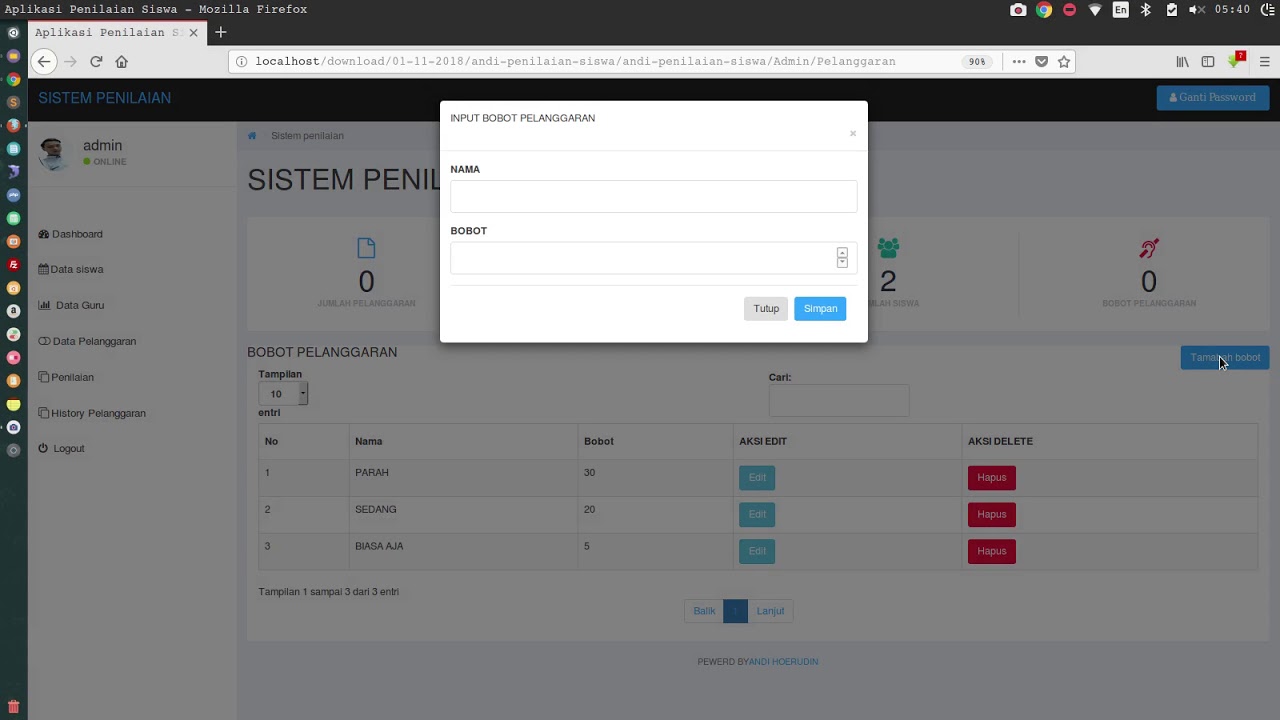This screenshot has height=720, width=1280.
Task: Click the Lanjut pagination button
Action: (770, 611)
